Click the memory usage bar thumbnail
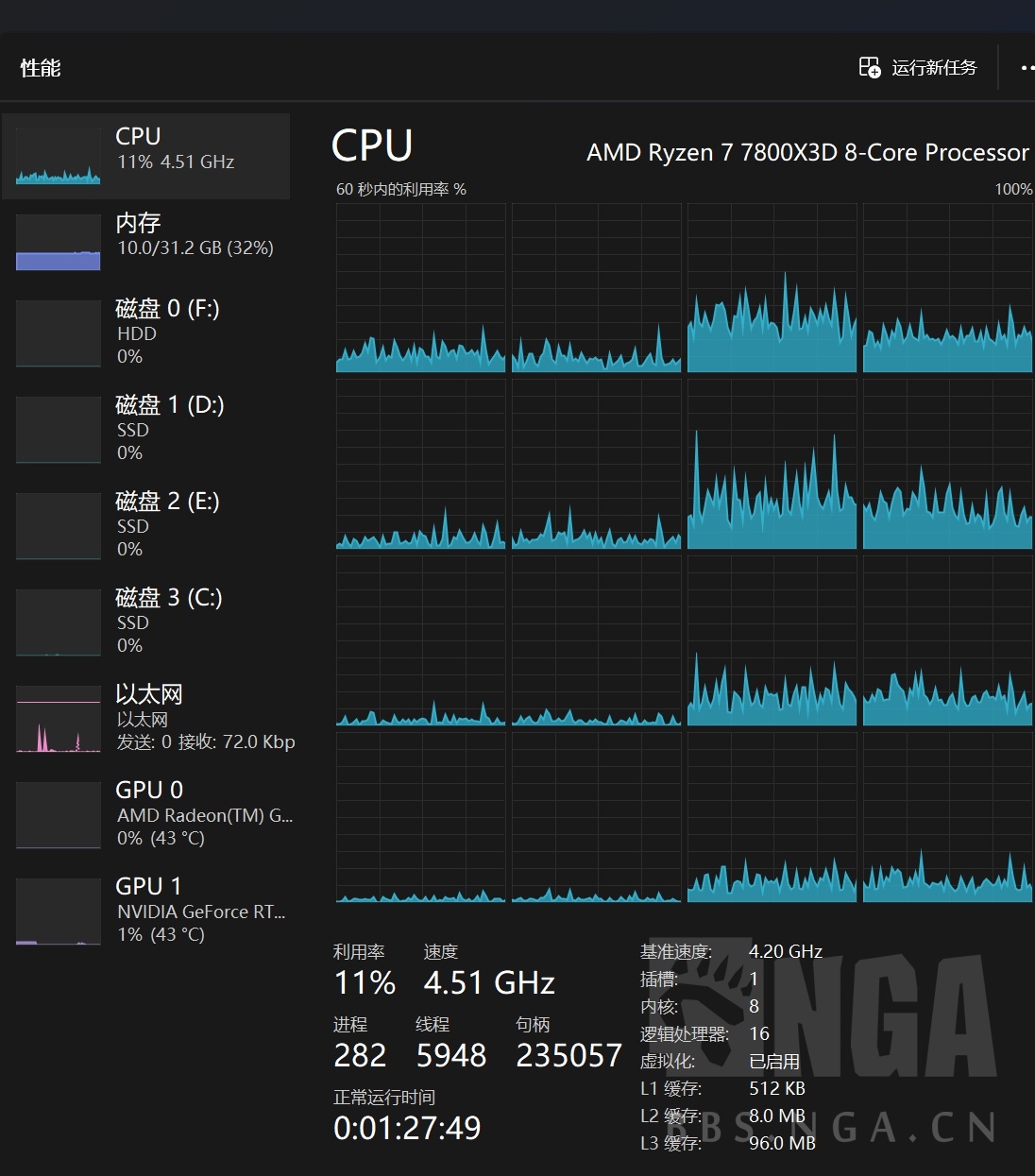 click(58, 241)
